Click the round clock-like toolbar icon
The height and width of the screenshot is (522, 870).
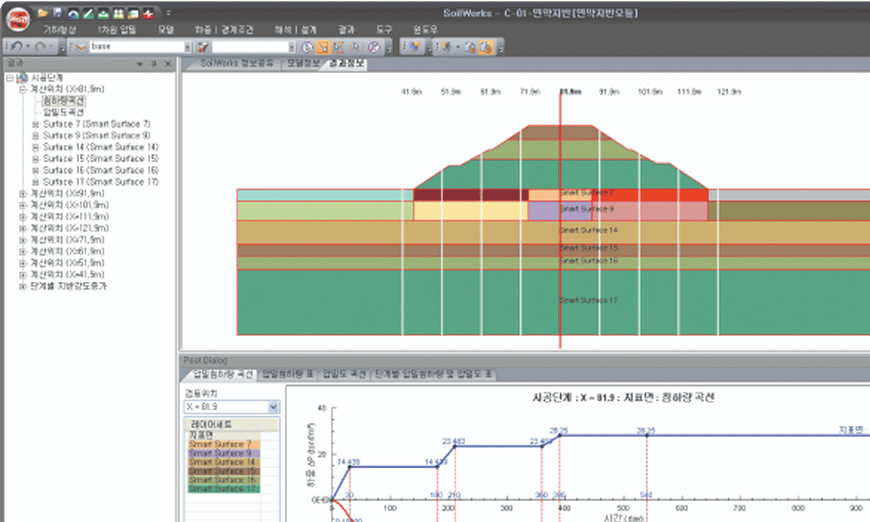coord(307,47)
